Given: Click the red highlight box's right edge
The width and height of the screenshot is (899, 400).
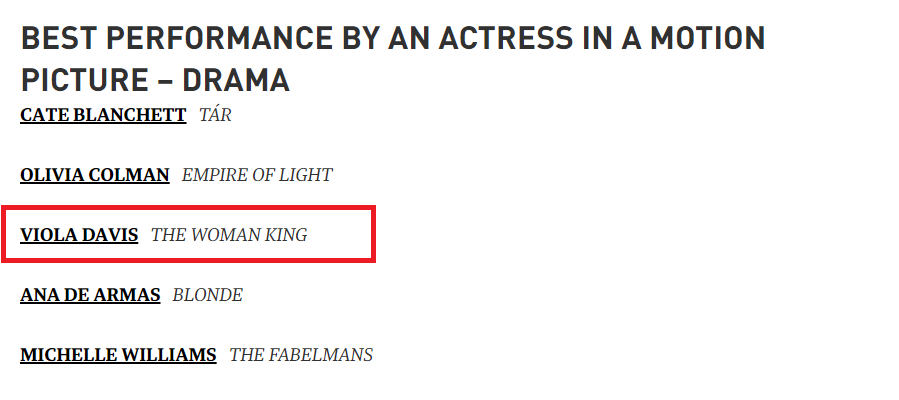Looking at the screenshot, I should [374, 234].
